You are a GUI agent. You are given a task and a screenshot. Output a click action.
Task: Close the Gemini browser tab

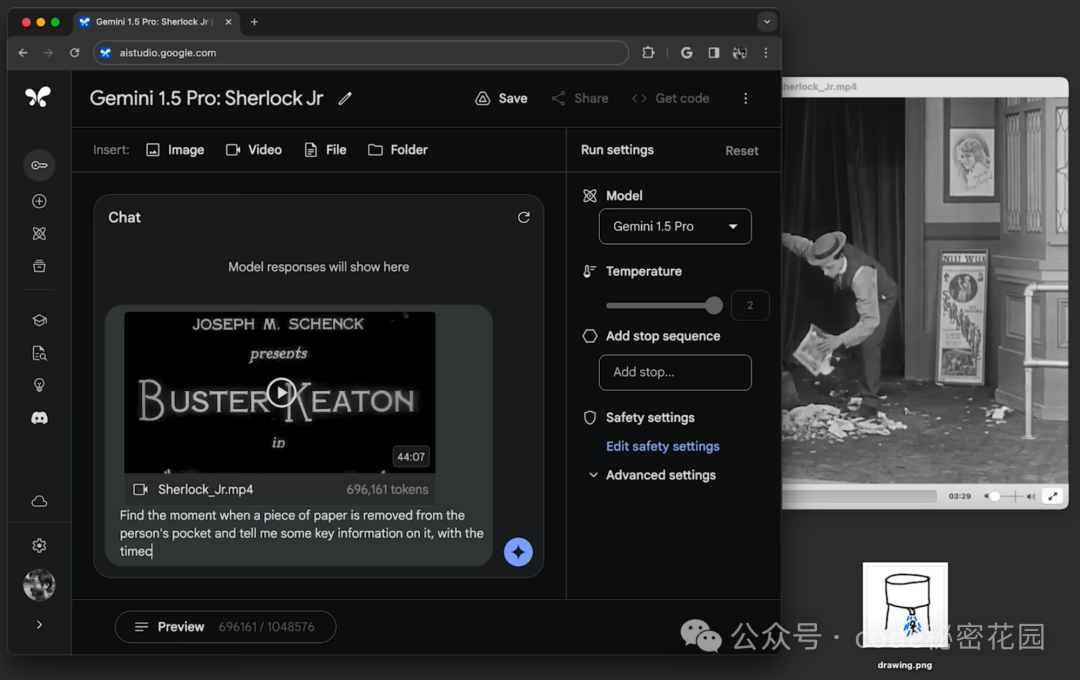[x=228, y=22]
